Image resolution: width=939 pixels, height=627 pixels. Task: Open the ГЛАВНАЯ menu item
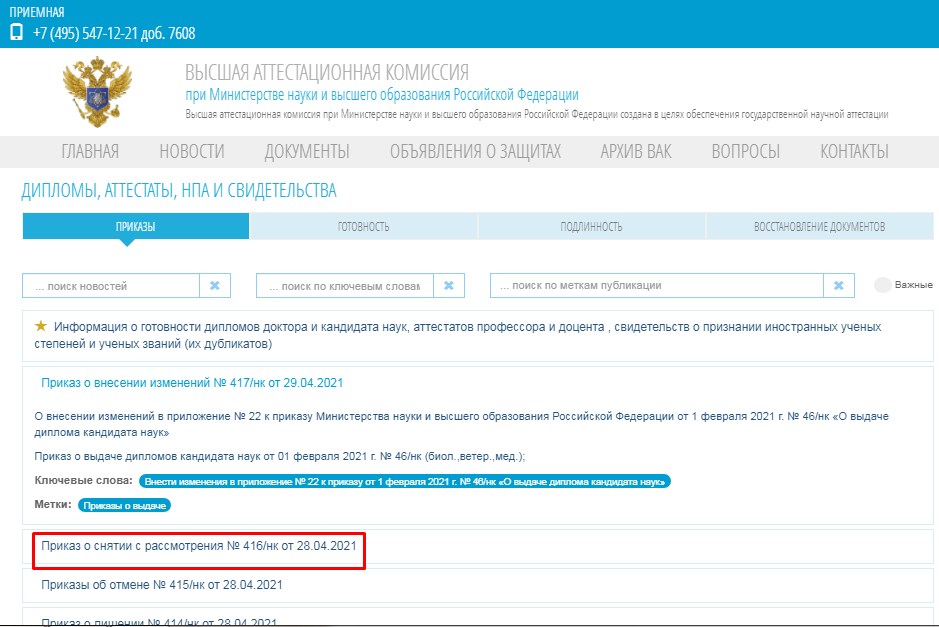click(x=90, y=152)
